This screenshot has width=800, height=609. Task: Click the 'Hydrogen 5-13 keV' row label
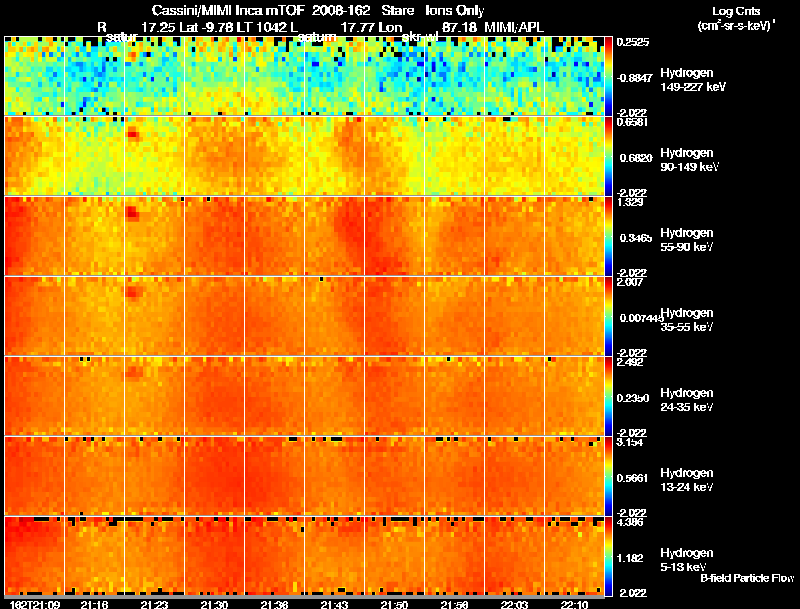coord(687,560)
